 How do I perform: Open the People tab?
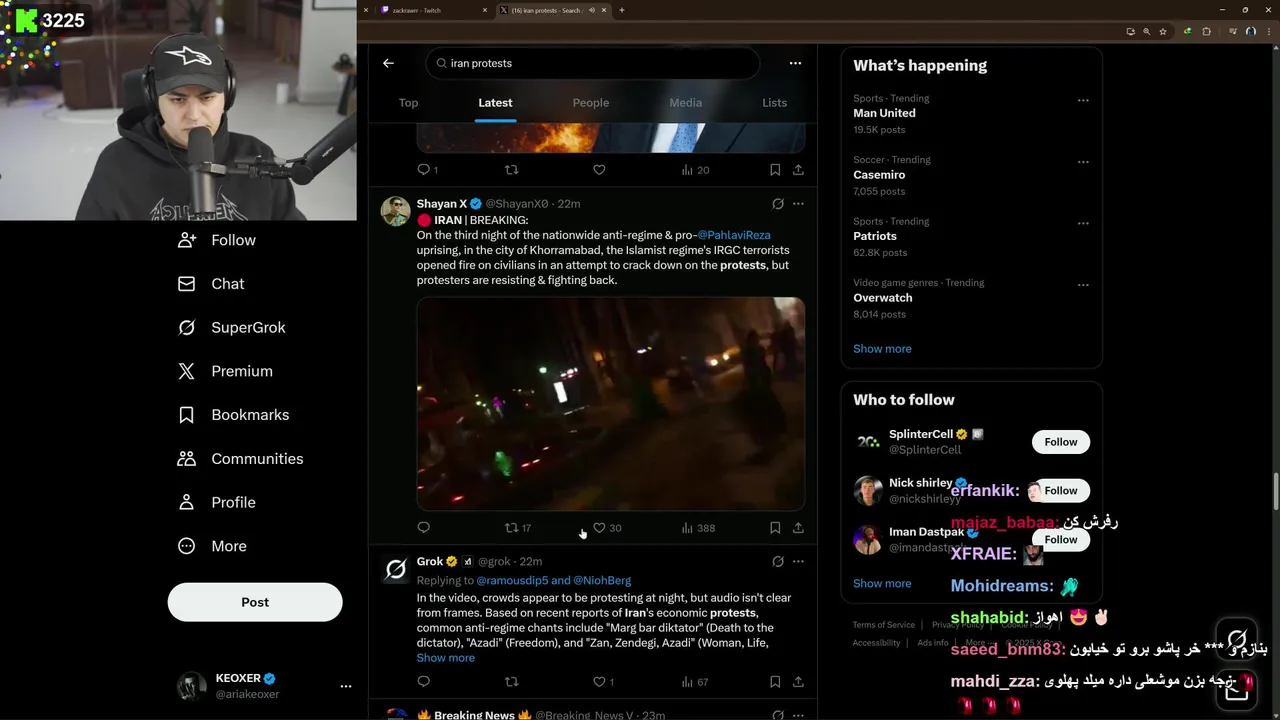coord(591,103)
